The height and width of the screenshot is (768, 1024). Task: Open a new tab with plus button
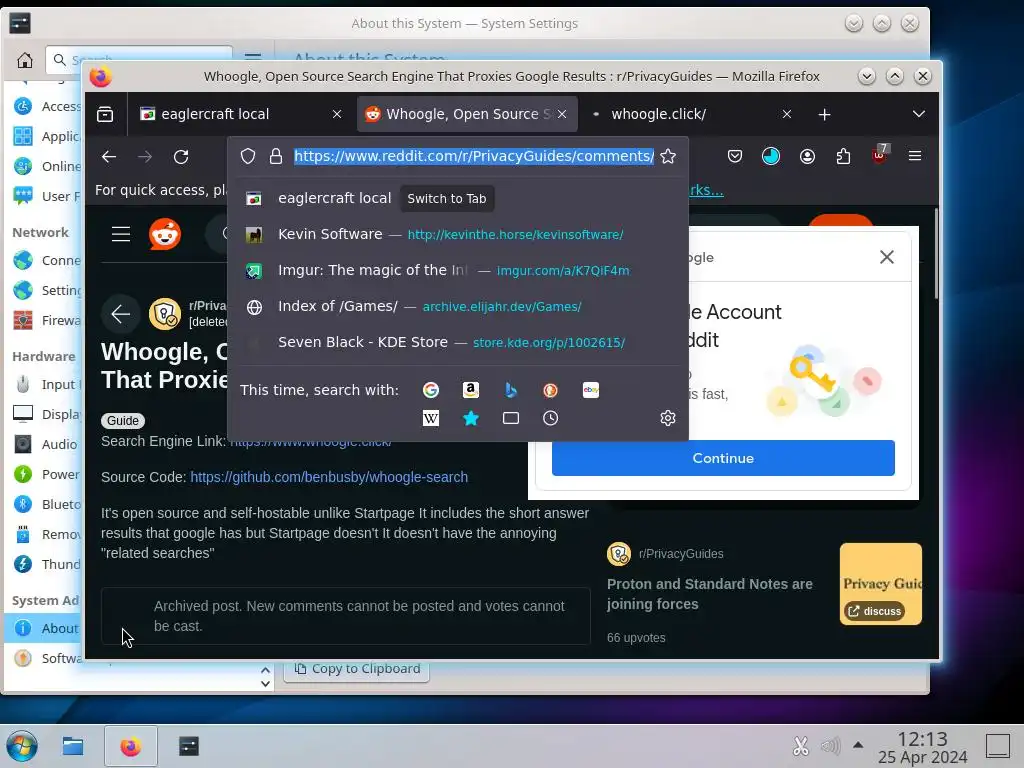click(824, 114)
